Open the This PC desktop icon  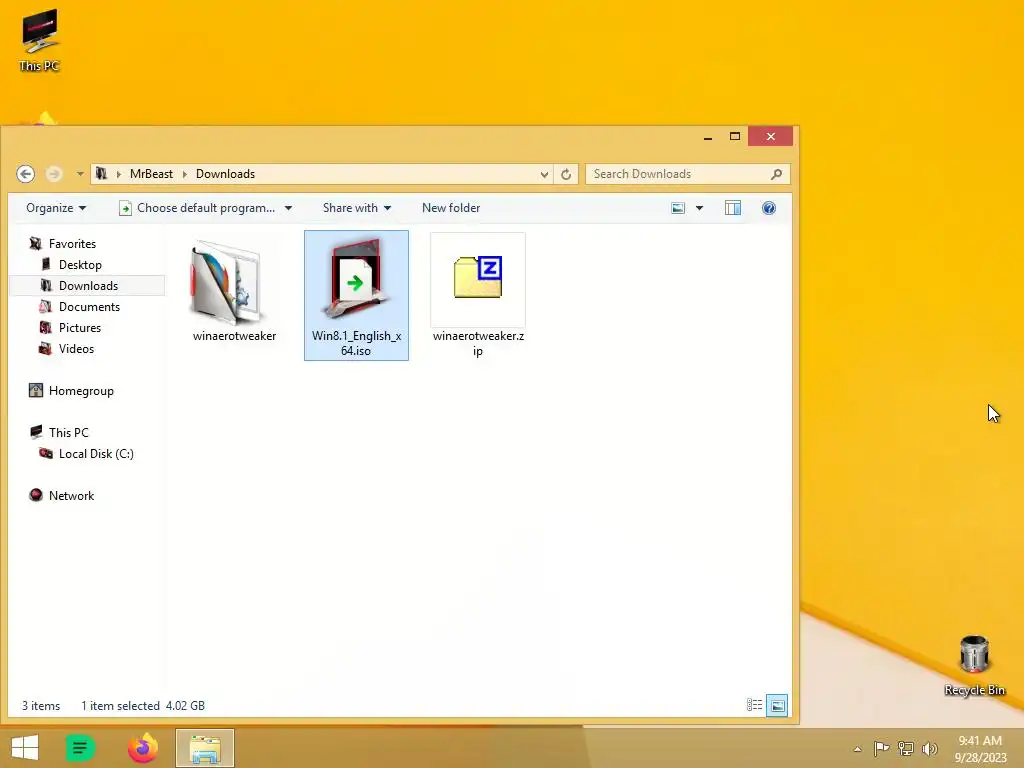tap(39, 40)
